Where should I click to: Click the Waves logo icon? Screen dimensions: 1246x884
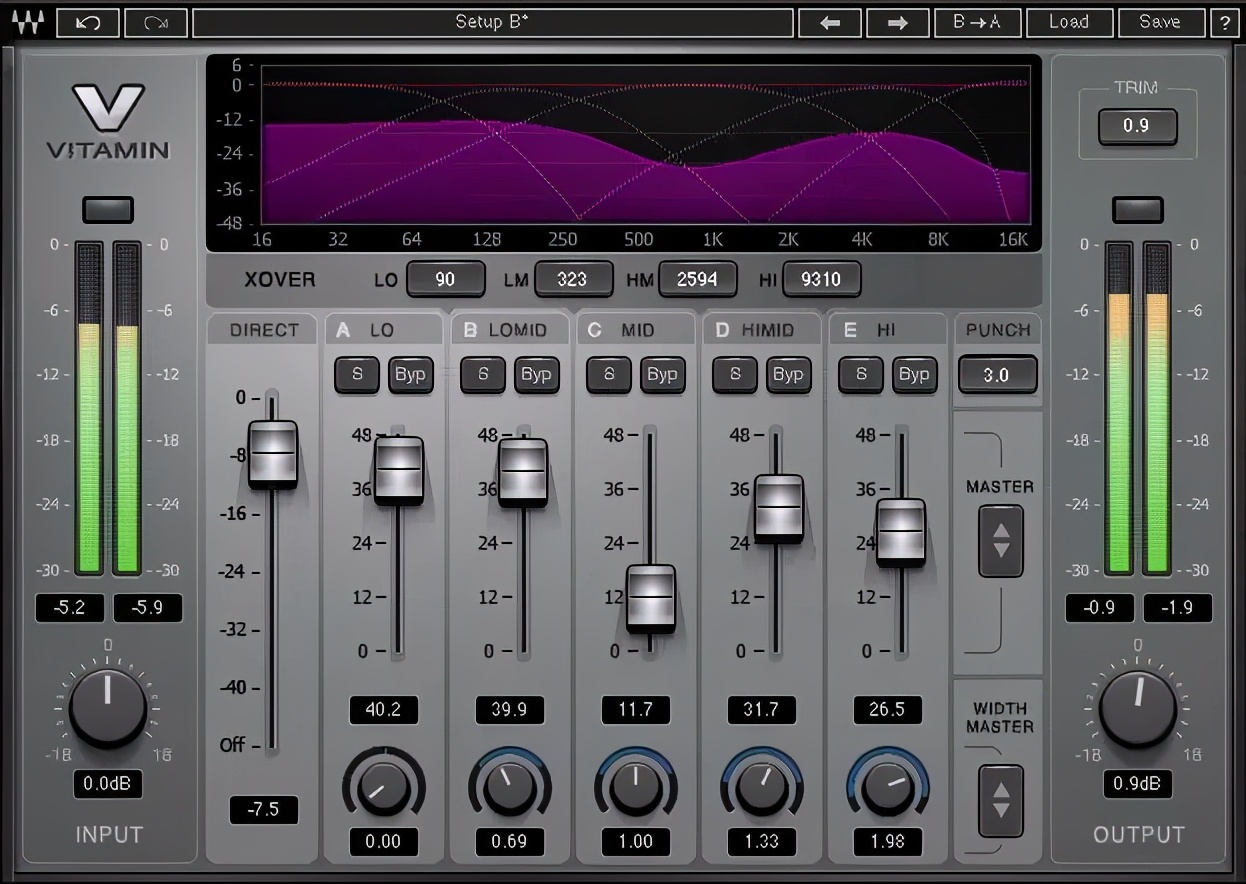click(x=28, y=22)
